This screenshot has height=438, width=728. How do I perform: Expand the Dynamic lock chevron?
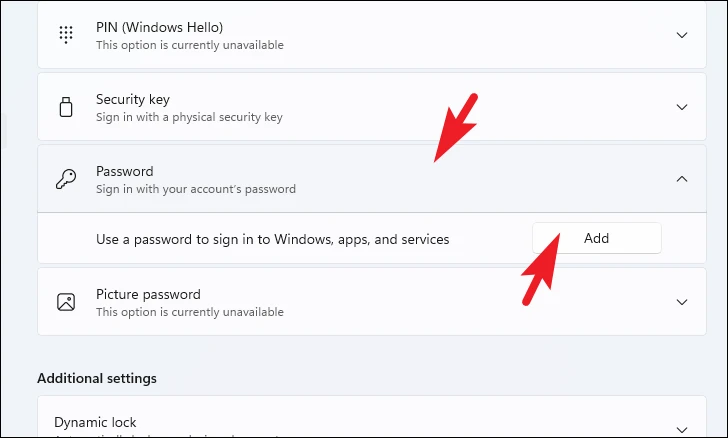[x=682, y=430]
